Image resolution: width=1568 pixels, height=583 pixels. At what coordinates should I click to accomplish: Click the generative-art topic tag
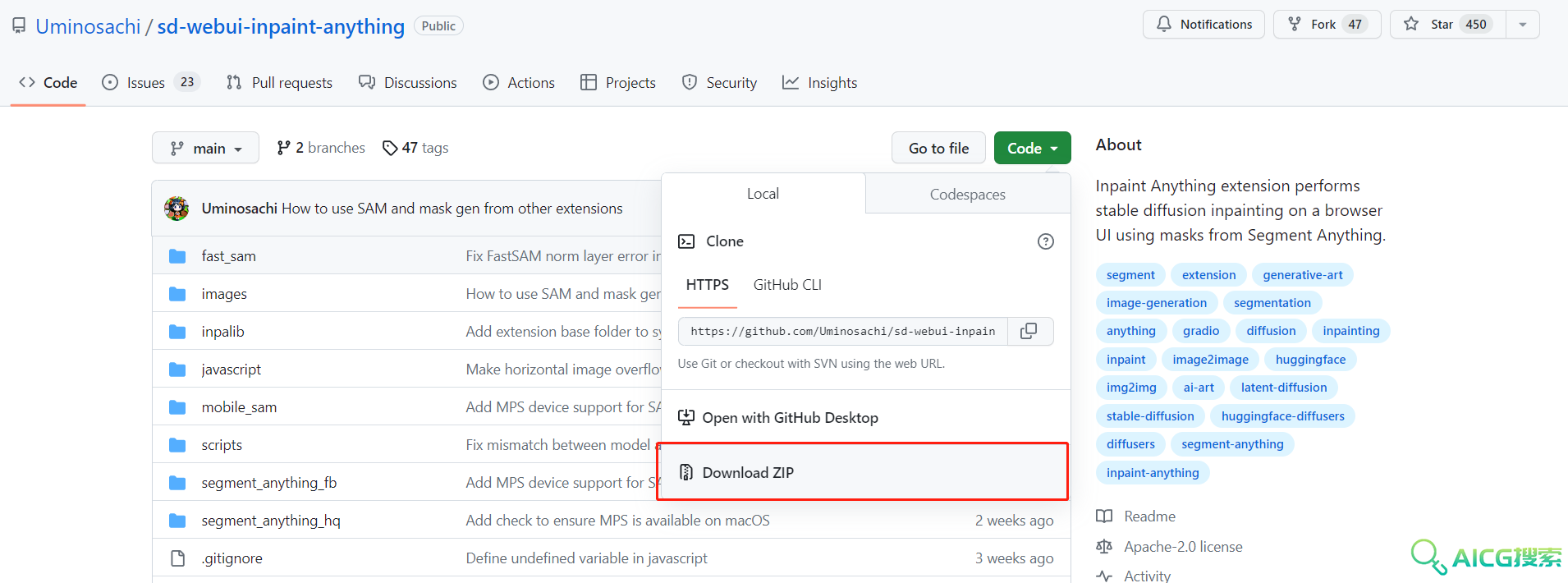click(x=1303, y=275)
